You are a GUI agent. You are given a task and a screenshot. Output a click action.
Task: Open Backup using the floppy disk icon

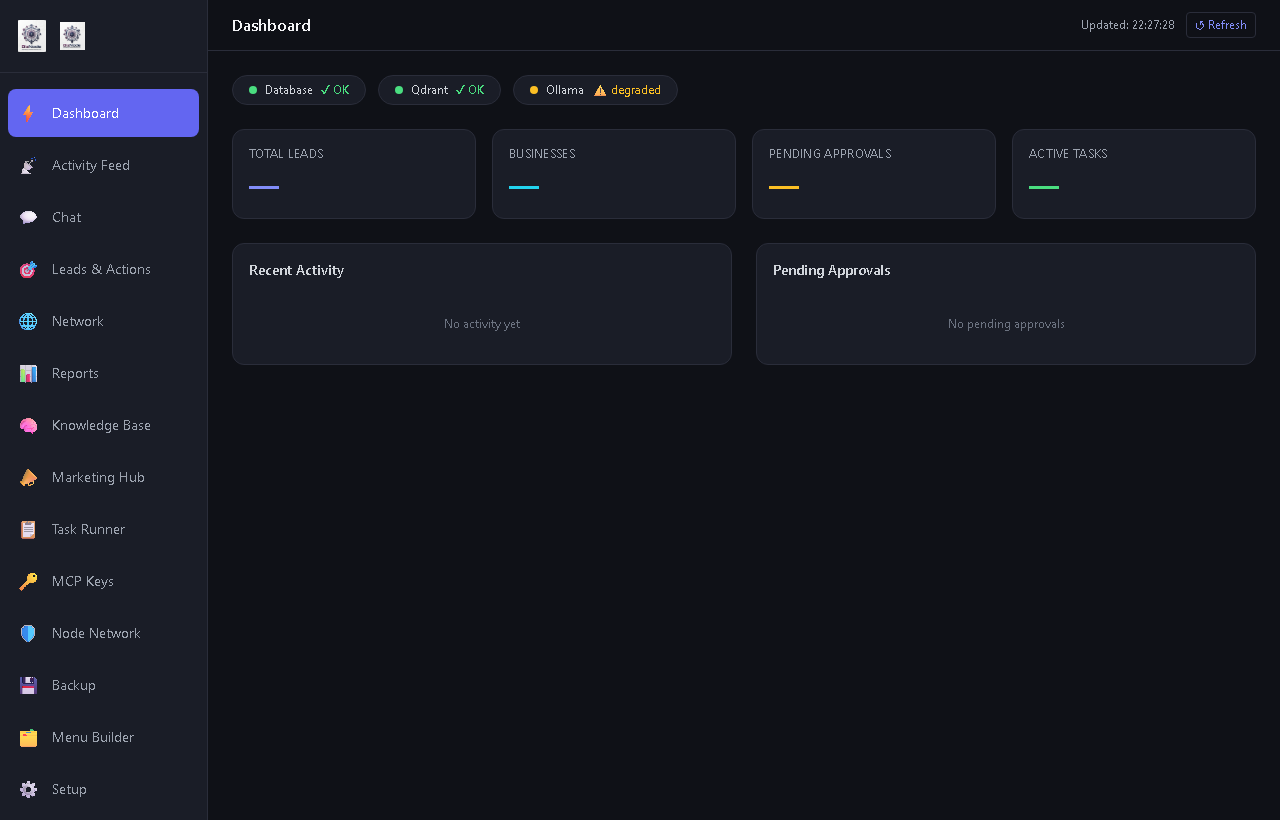[x=29, y=685]
